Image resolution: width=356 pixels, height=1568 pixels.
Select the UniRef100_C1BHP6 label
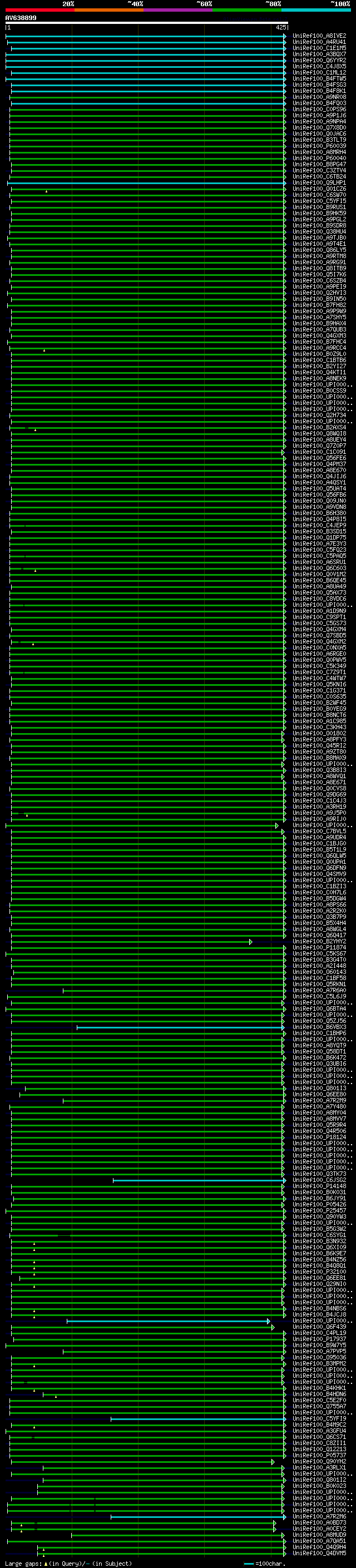[319, 1033]
